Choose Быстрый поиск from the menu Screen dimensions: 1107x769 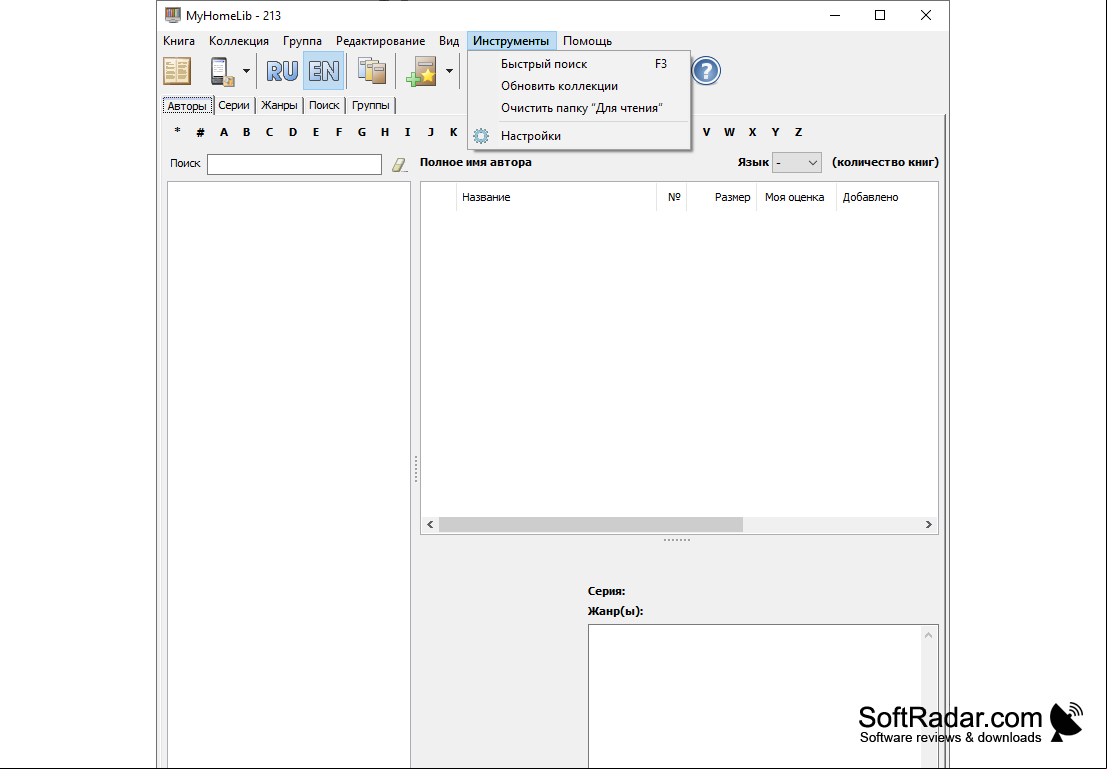tap(579, 64)
